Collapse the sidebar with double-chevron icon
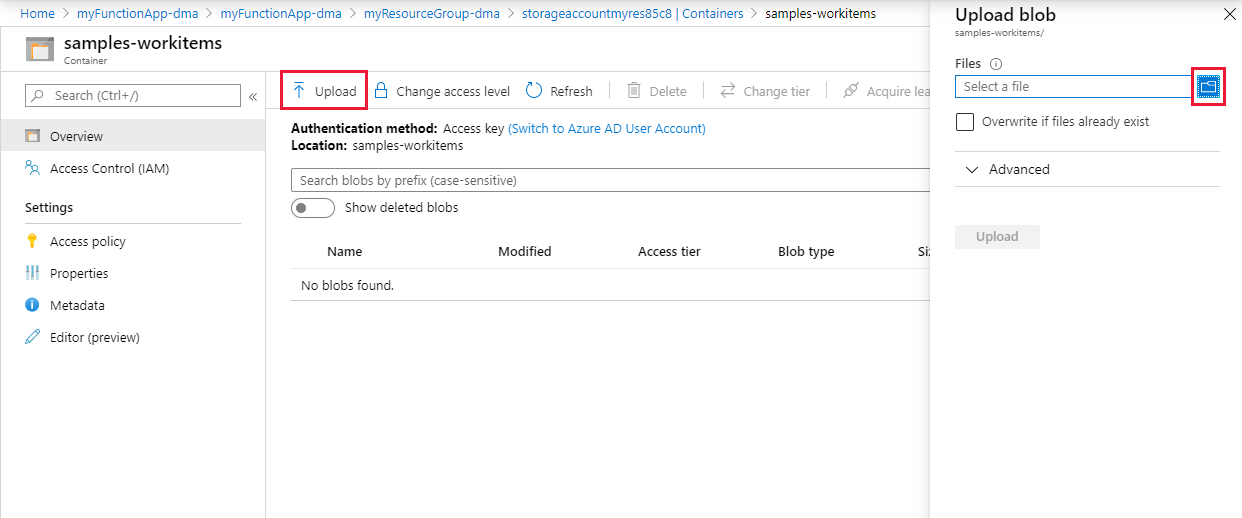1242x518 pixels. point(253,96)
